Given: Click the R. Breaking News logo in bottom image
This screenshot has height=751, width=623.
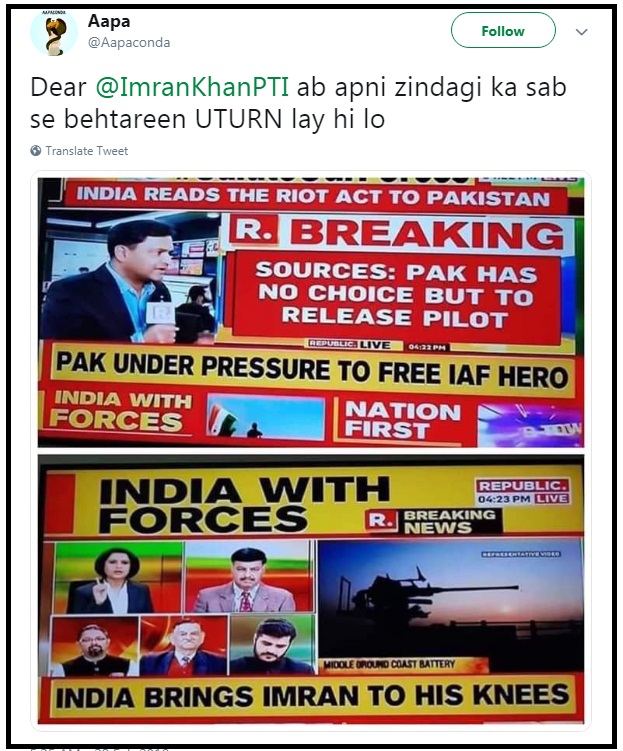Looking at the screenshot, I should tap(433, 521).
